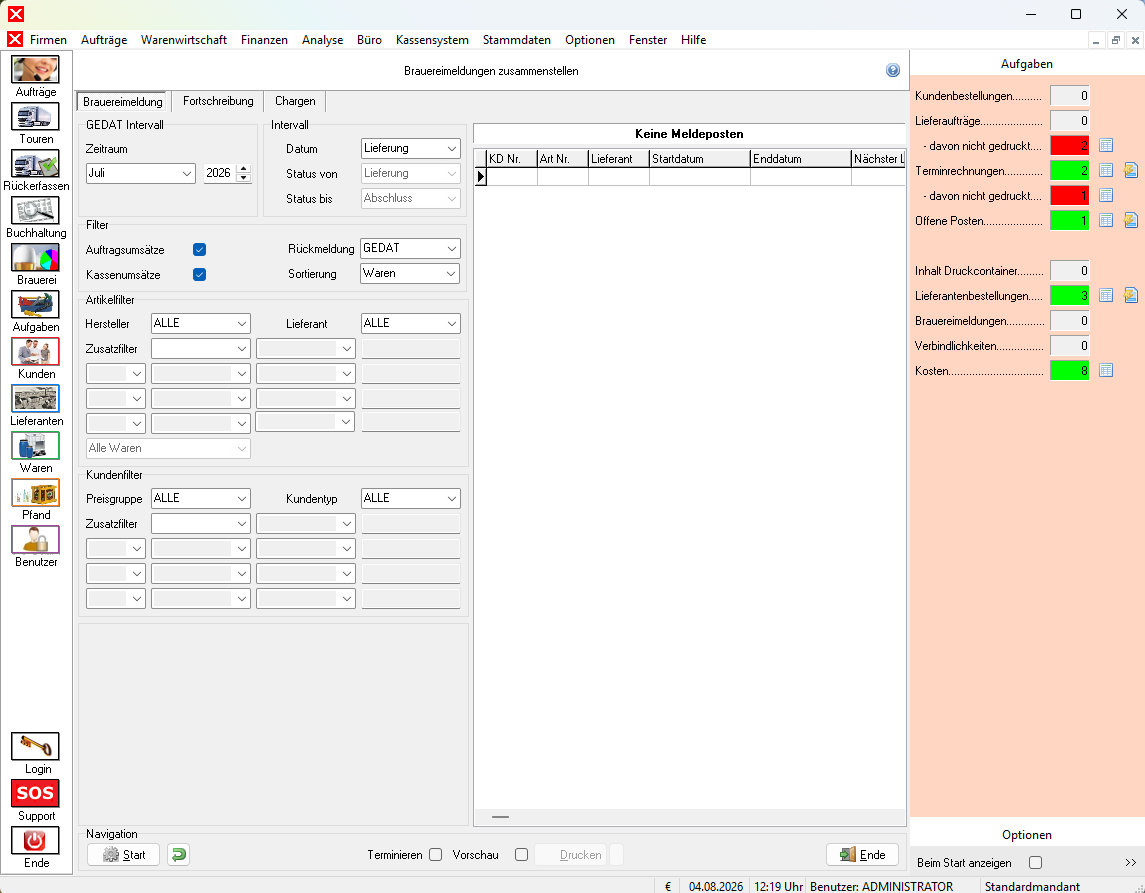Enable the Vorschau checkbox
This screenshot has height=893, width=1145.
[521, 854]
